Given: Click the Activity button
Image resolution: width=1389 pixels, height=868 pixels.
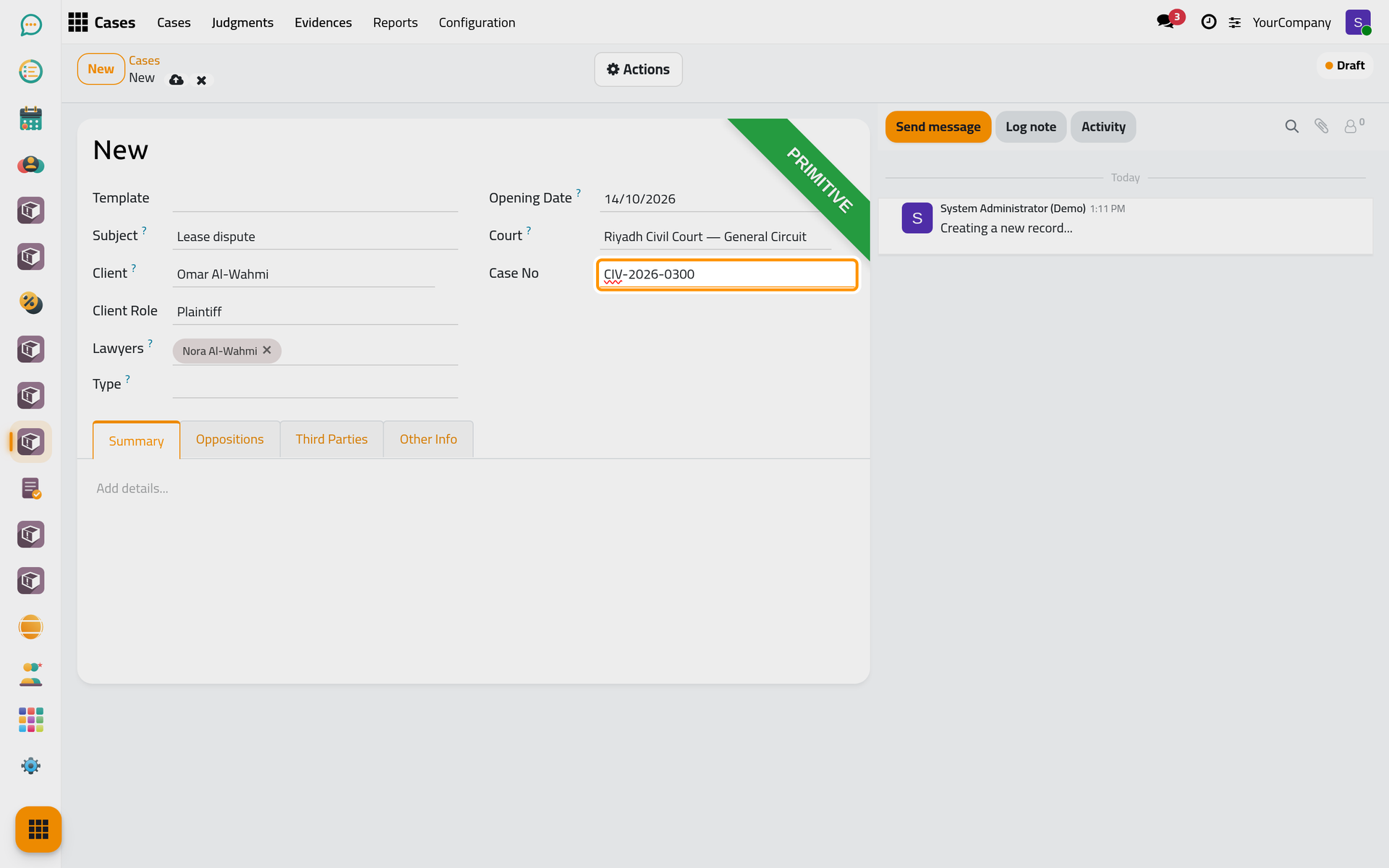Looking at the screenshot, I should (1103, 127).
